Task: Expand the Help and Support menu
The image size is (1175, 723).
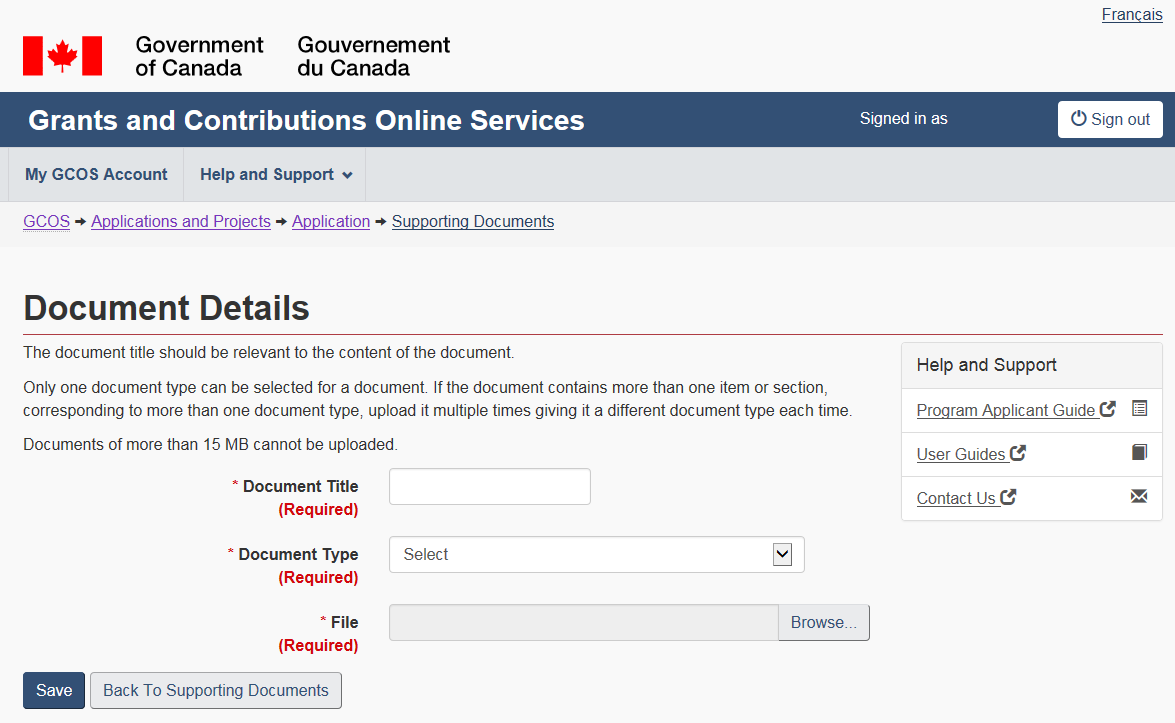Action: click(275, 174)
